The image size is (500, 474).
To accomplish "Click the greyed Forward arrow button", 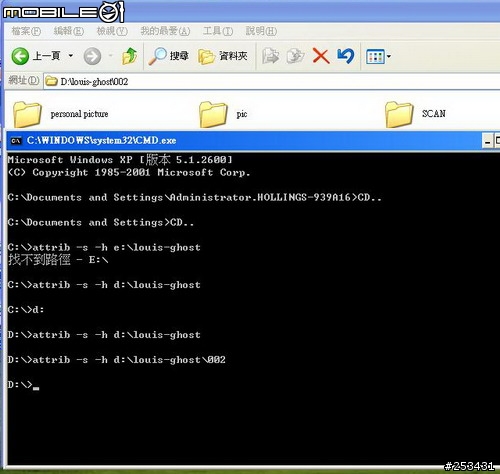I will point(92,56).
